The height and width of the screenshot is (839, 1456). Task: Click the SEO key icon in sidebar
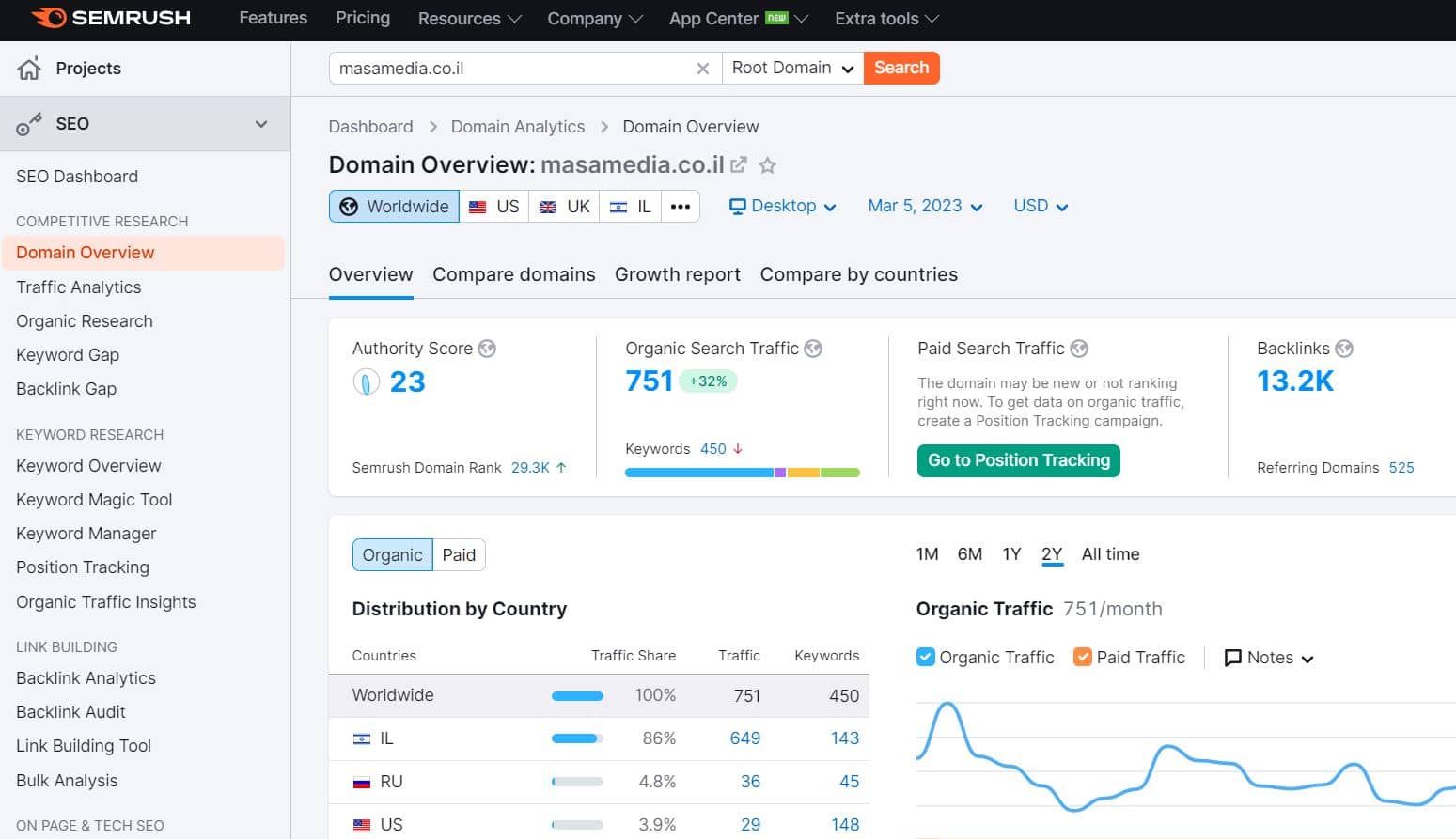coord(29,124)
